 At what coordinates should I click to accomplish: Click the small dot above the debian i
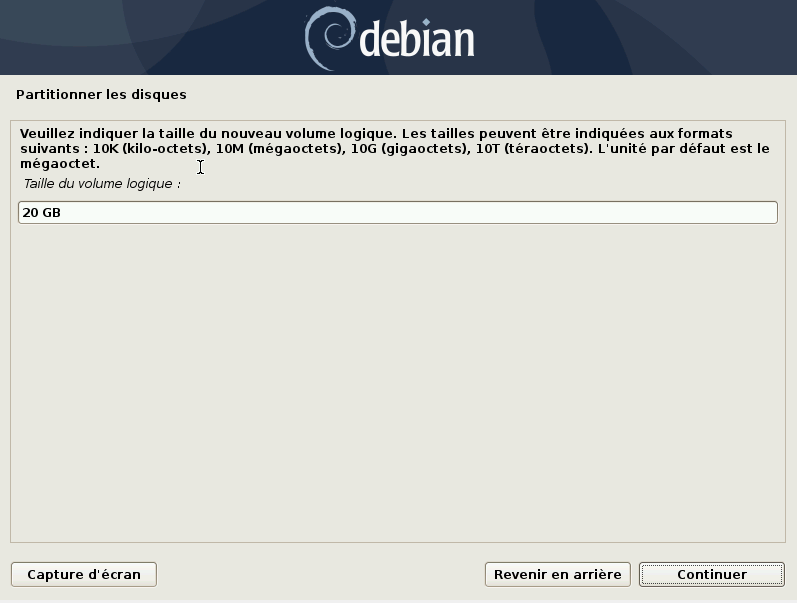426,22
